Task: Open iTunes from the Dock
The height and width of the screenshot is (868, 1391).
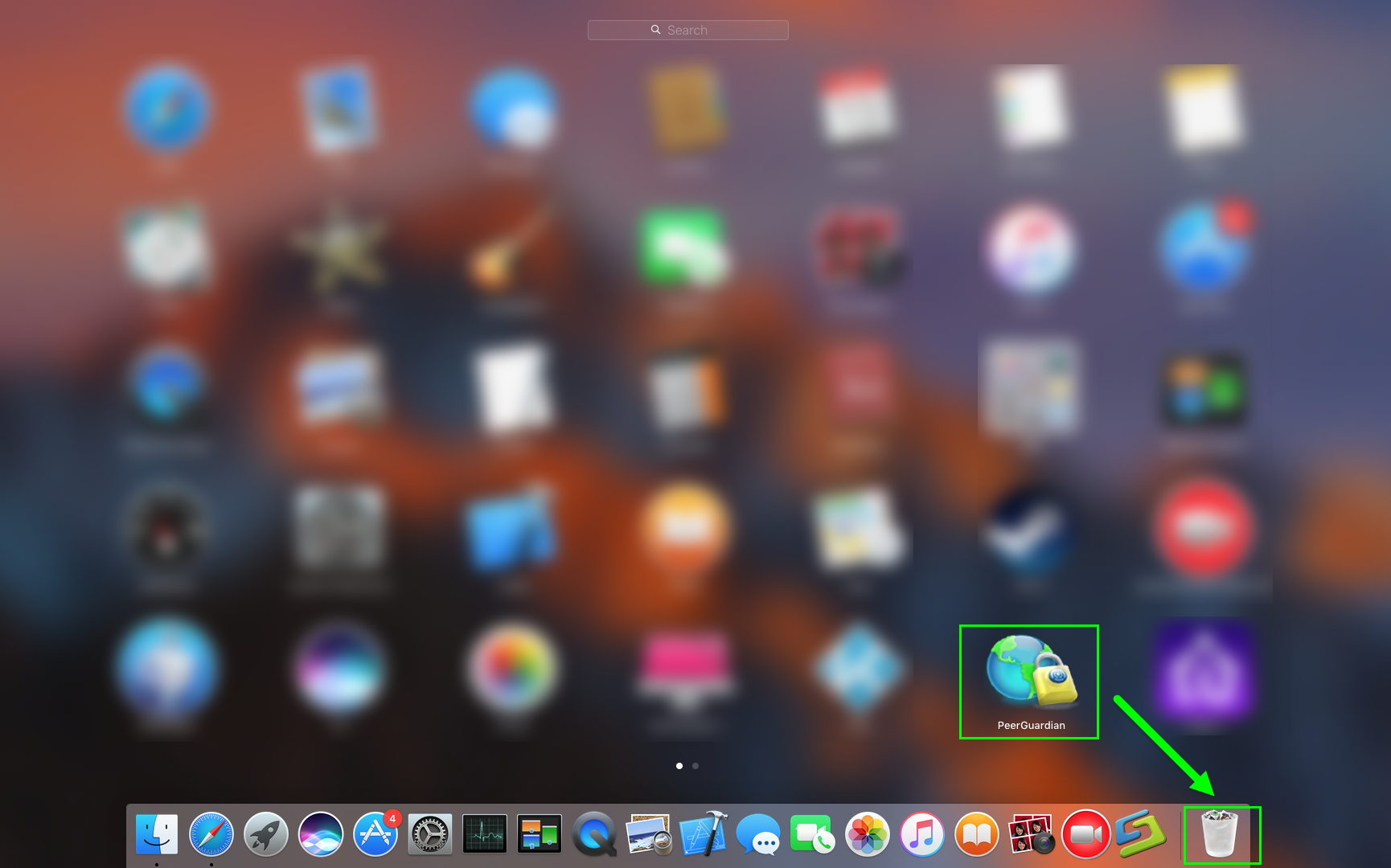Action: click(x=921, y=834)
